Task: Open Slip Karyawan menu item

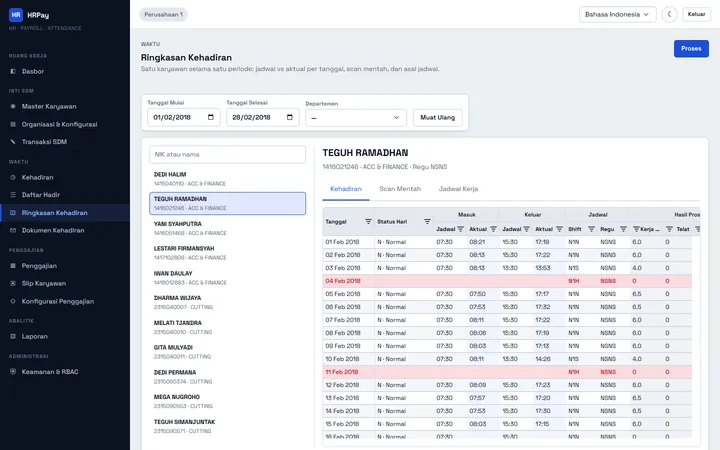Action: pos(65,283)
